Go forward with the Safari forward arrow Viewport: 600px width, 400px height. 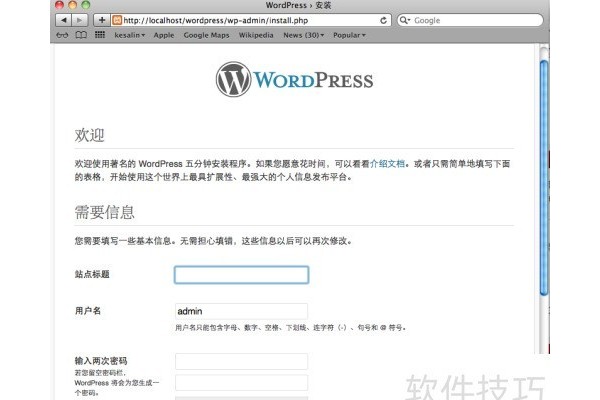[x=80, y=20]
